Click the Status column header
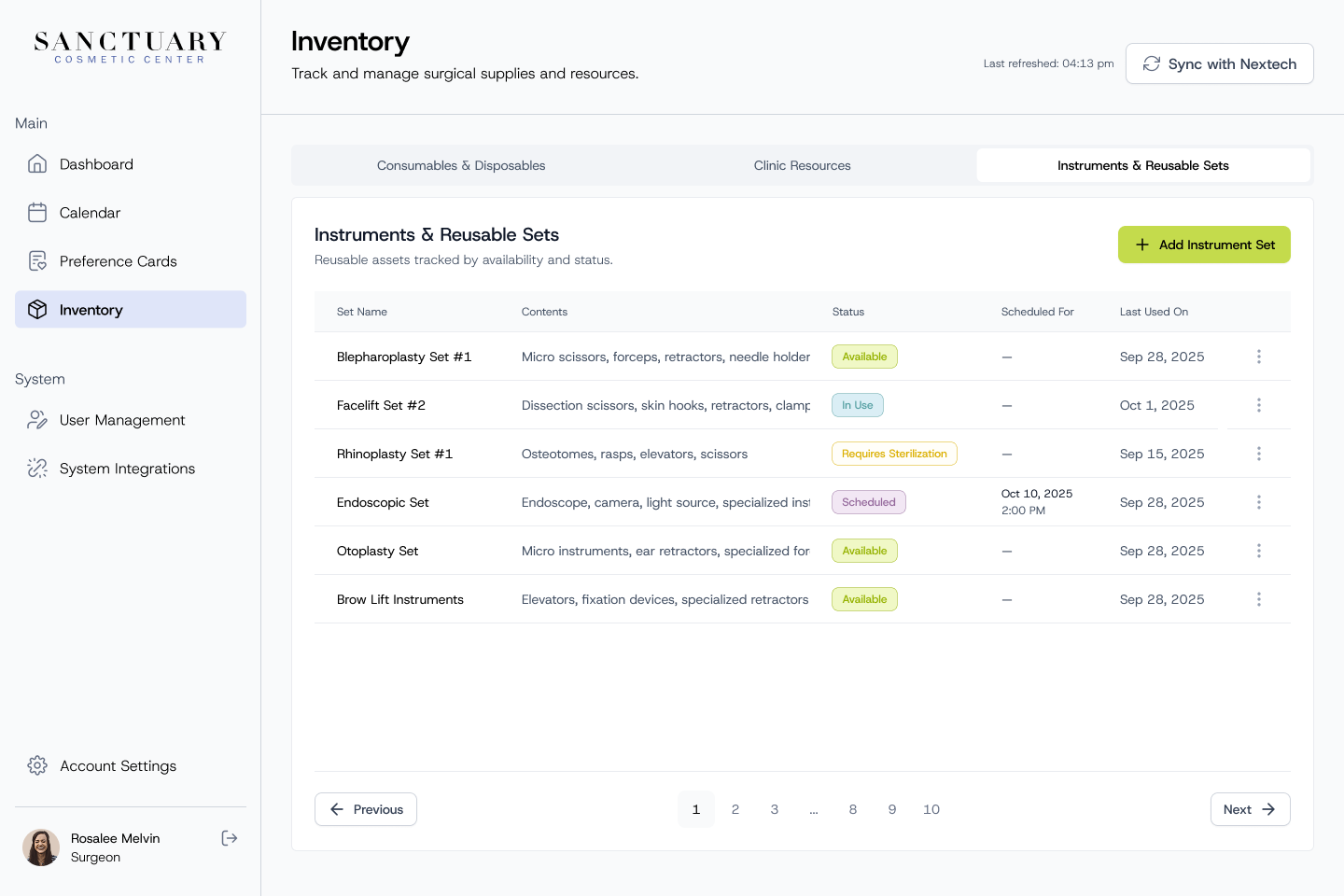This screenshot has height=896, width=1344. point(848,312)
